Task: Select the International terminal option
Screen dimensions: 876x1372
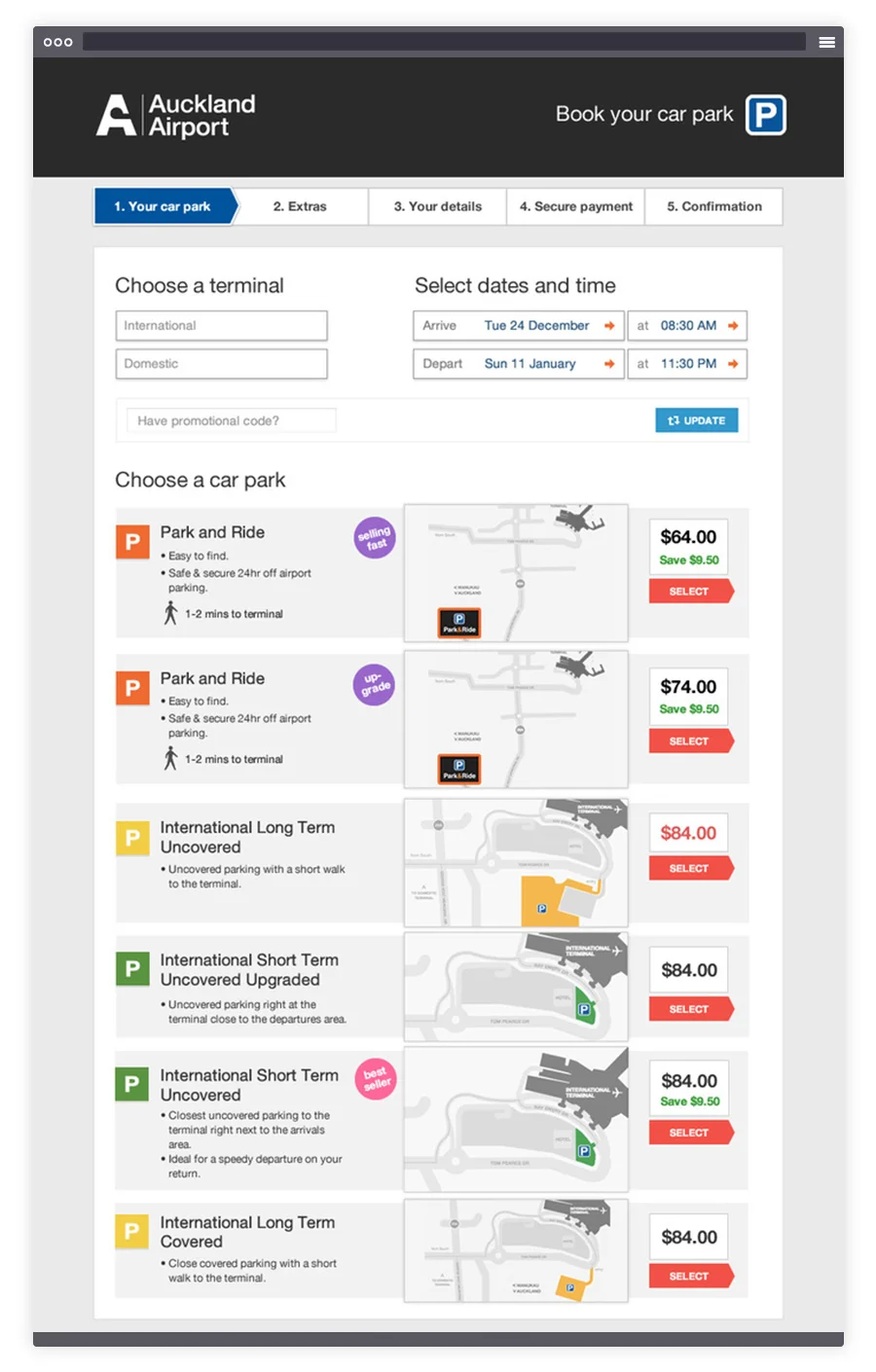Action: (x=222, y=326)
